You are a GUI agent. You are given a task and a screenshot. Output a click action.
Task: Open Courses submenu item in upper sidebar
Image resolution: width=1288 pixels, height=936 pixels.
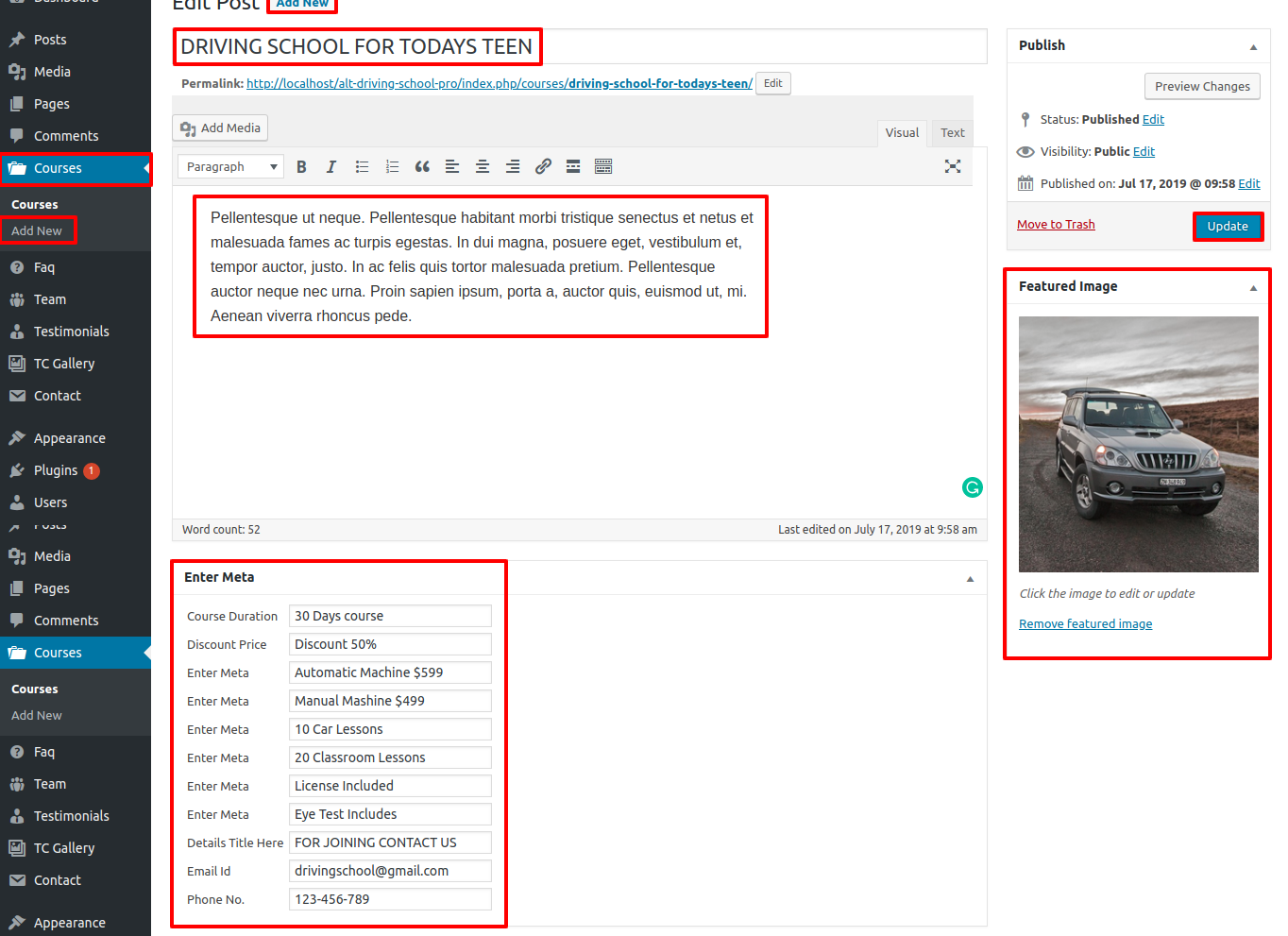click(x=35, y=204)
